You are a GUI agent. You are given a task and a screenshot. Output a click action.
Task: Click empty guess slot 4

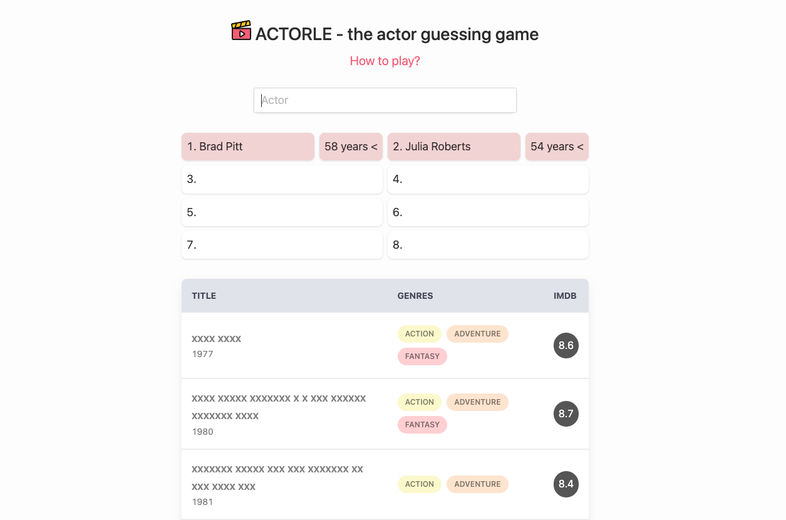coord(488,179)
